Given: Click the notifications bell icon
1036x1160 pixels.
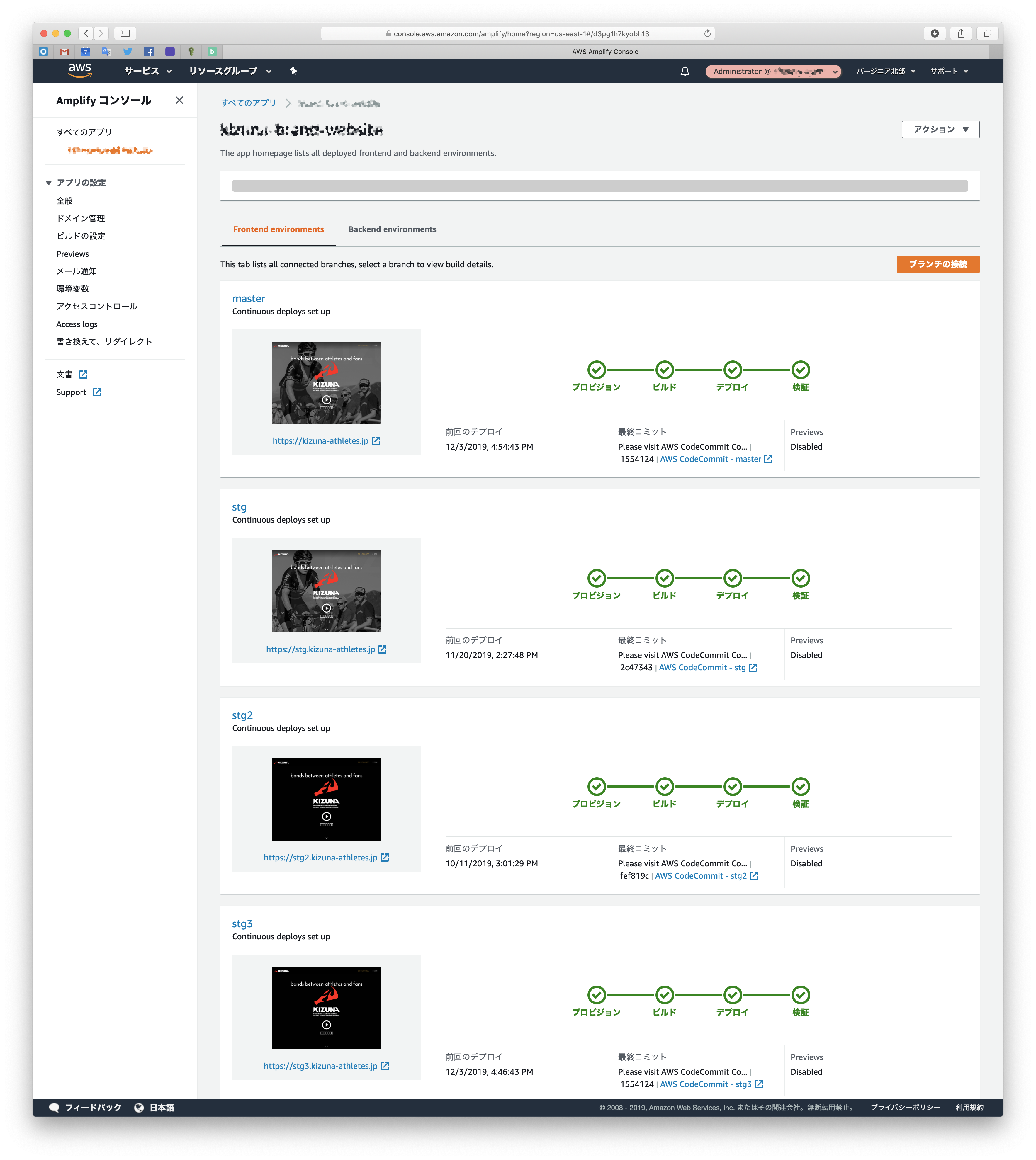Looking at the screenshot, I should (685, 71).
